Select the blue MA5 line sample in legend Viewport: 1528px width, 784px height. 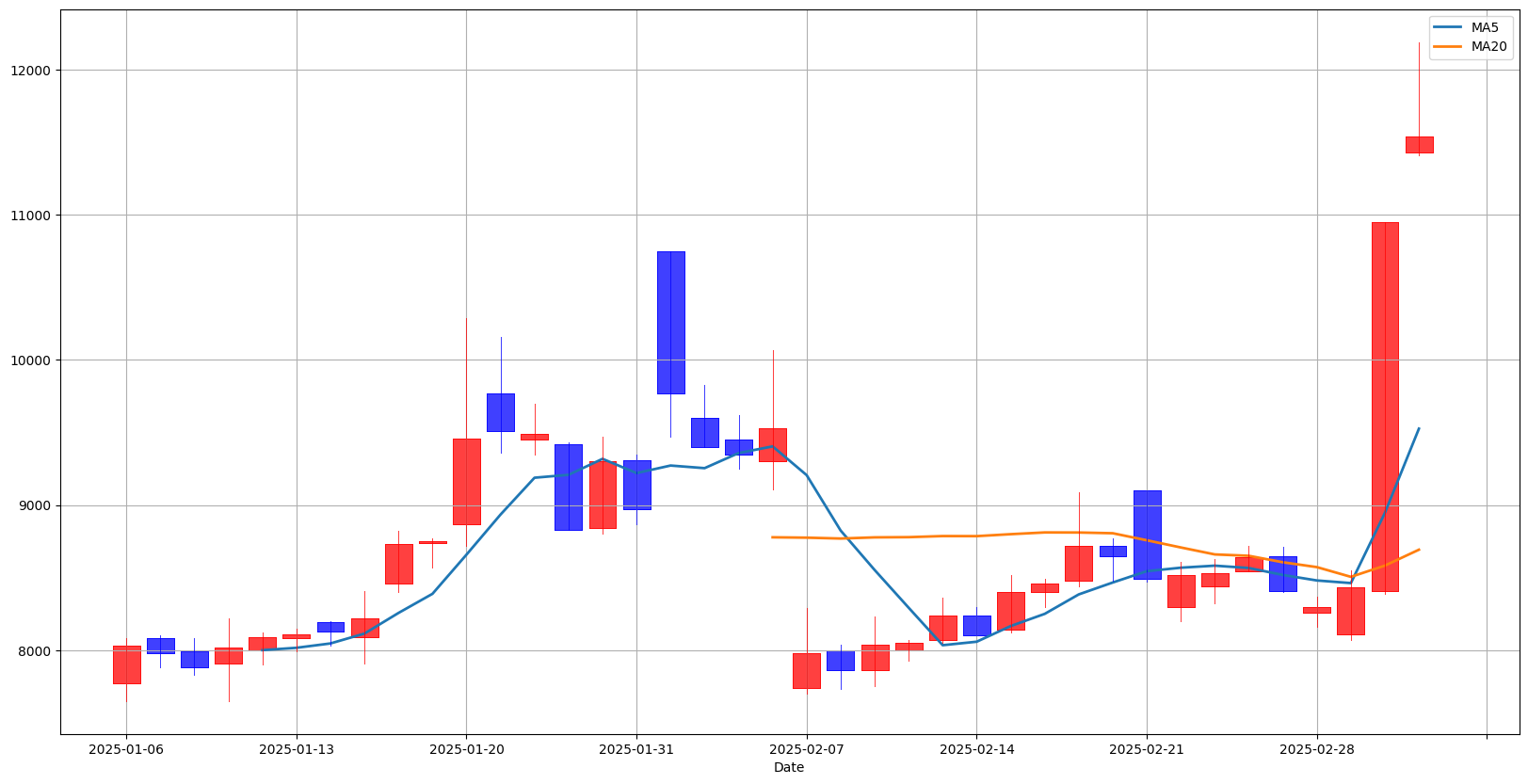pos(1449,28)
